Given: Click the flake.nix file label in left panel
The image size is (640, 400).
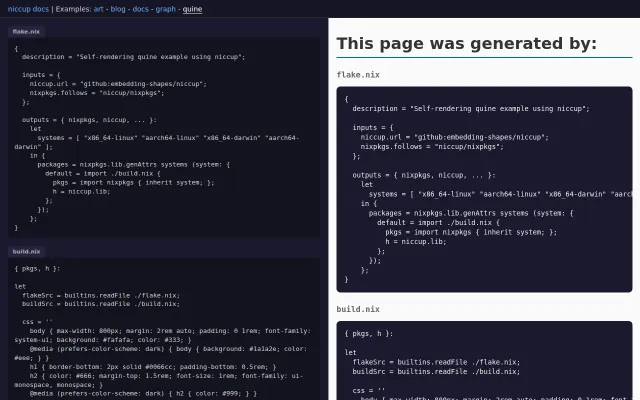Looking at the screenshot, I should [x=26, y=31].
